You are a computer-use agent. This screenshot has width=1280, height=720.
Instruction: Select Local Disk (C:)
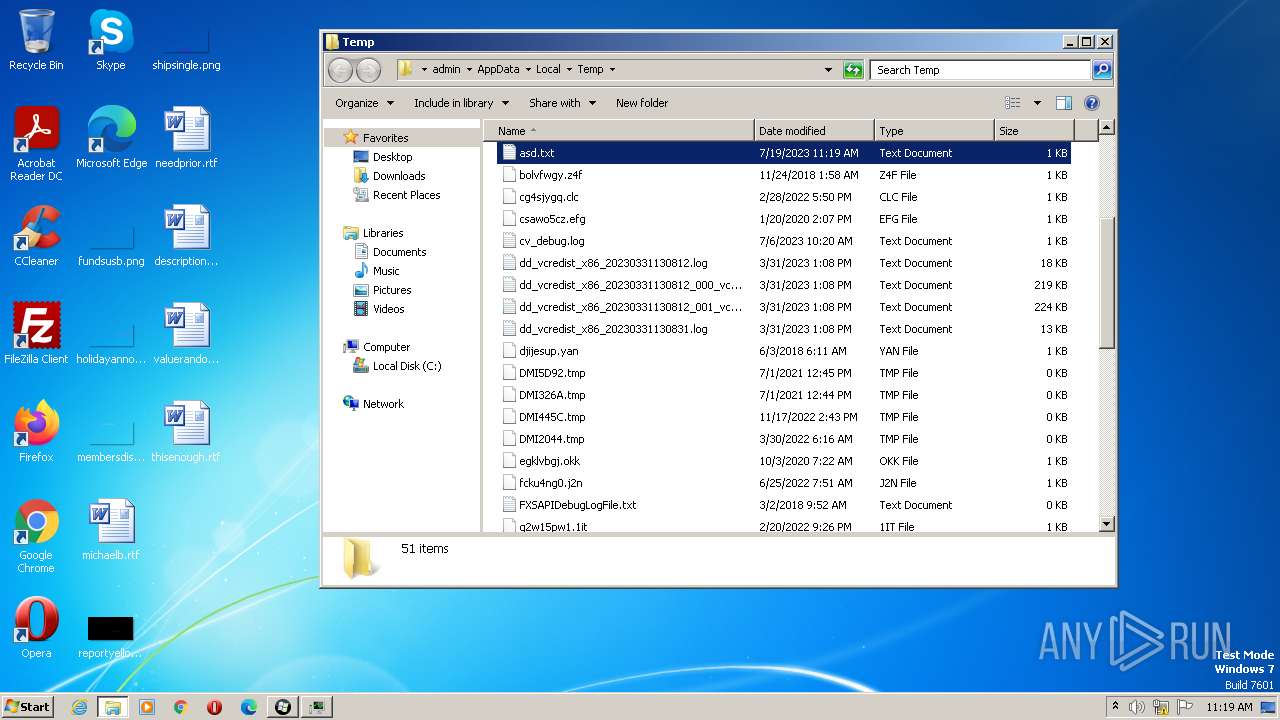tap(406, 366)
